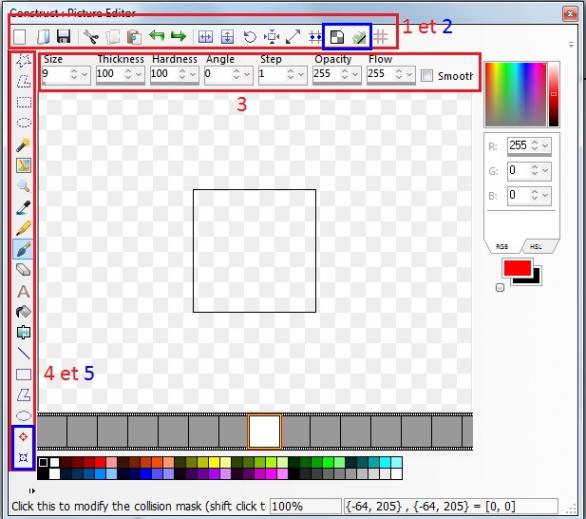Select the rectangle shape tool
Image resolution: width=586 pixels, height=519 pixels.
[24, 374]
